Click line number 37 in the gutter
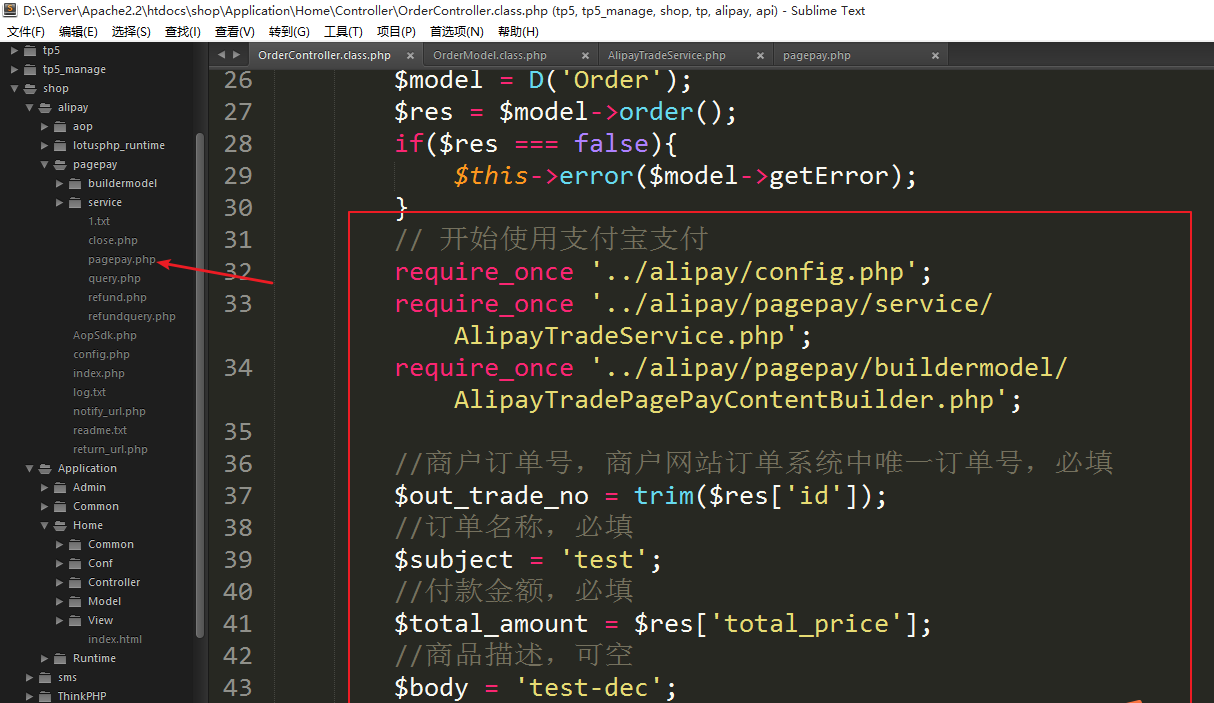The image size is (1214, 703). (x=238, y=496)
